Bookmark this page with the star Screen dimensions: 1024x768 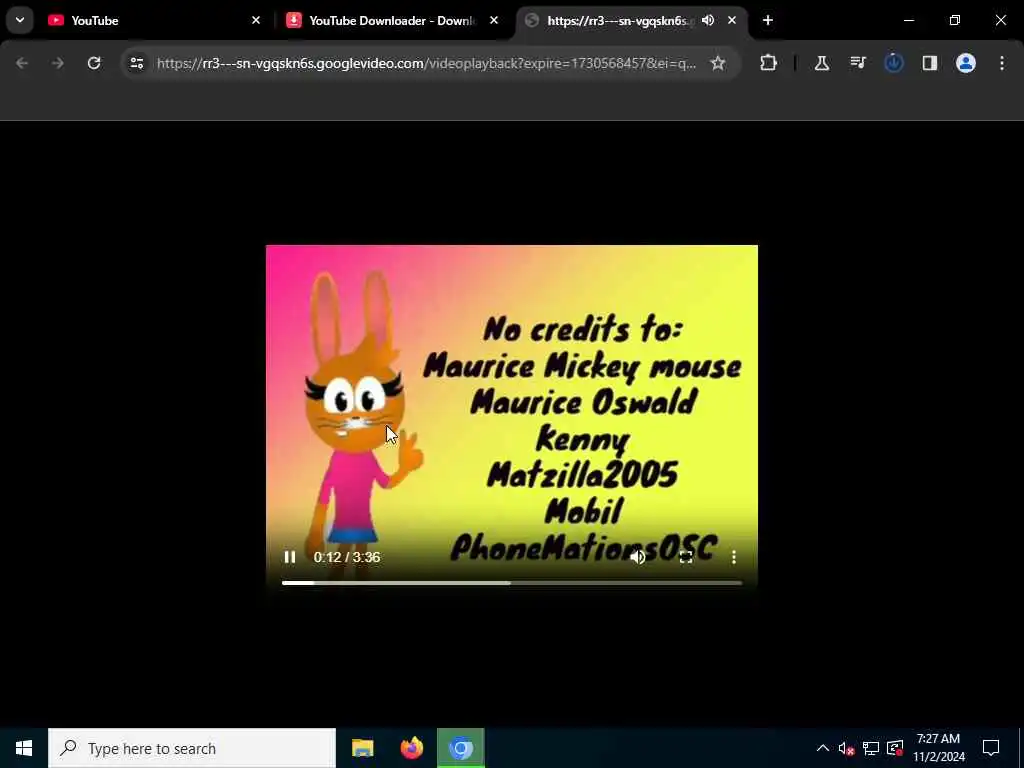[718, 63]
